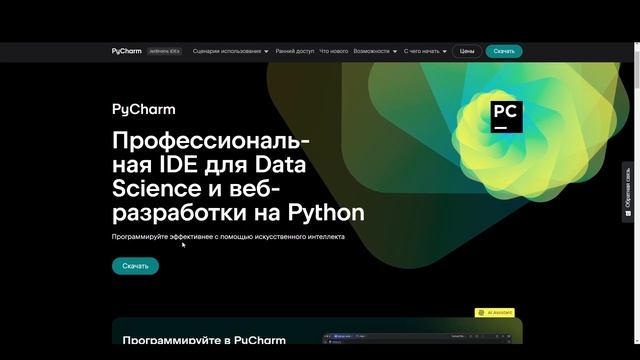
Task: Click the subtitle Программируйте эффективнее с помощью искусственного интеллекта
Action: click(228, 237)
